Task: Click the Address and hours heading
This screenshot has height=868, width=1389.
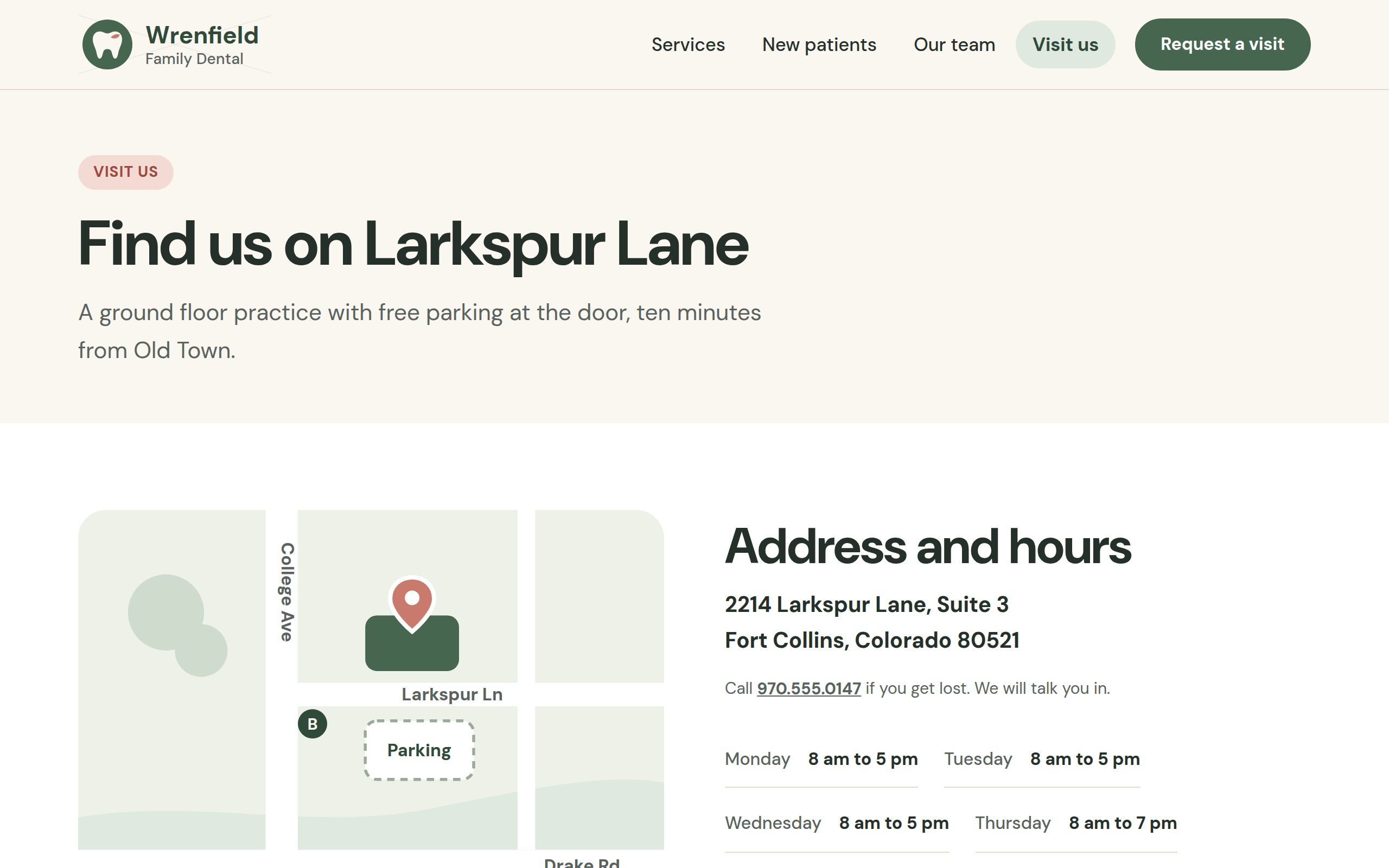Action: (x=927, y=546)
